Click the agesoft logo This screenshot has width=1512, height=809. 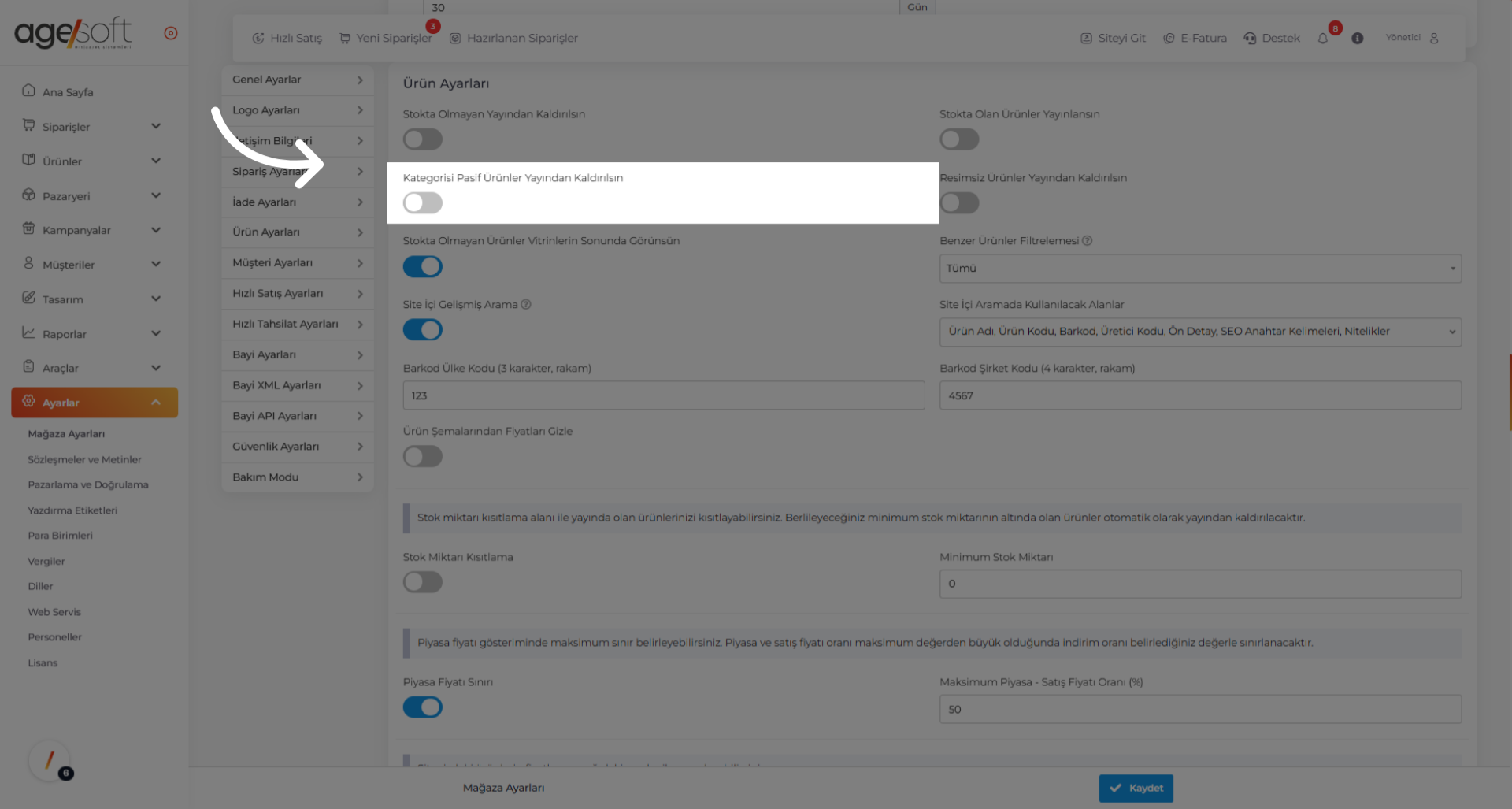click(73, 33)
